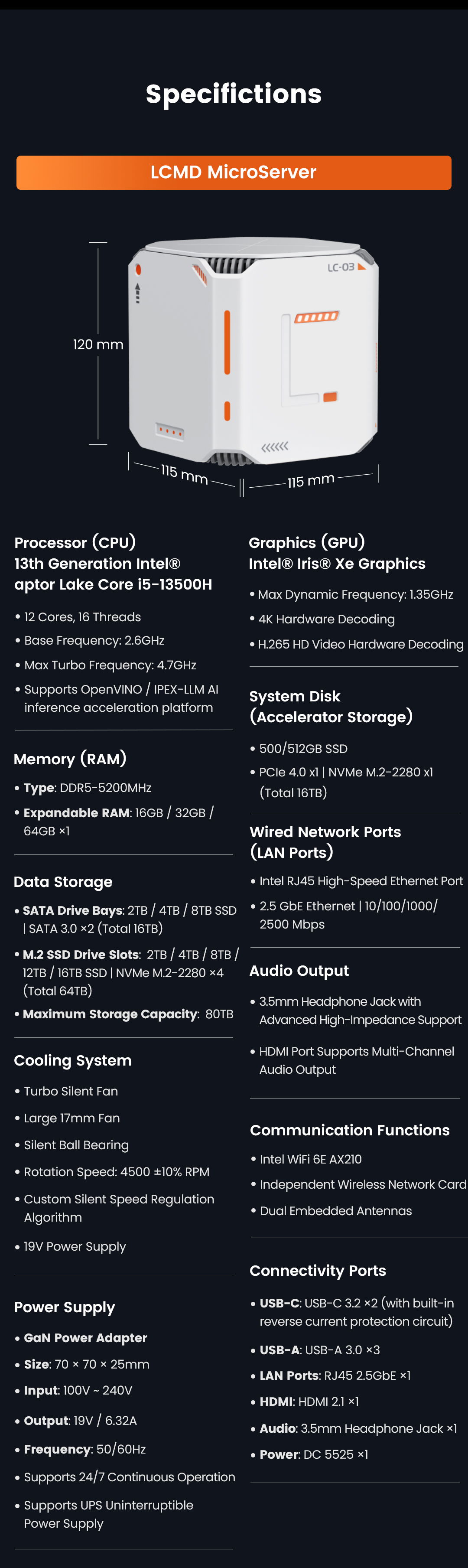Click the chevron arrow marks on the device
The image size is (468, 1568).
(x=274, y=447)
